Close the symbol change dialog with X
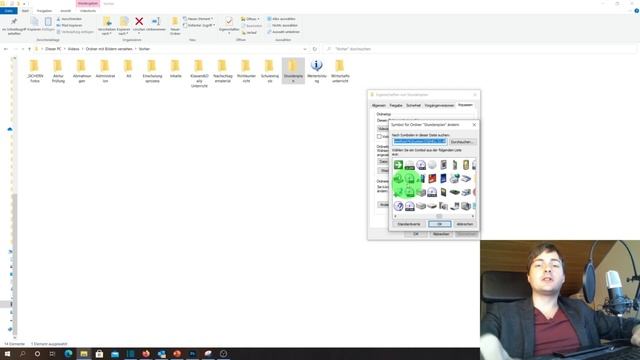Viewport: 640px width, 360px height. (x=474, y=125)
